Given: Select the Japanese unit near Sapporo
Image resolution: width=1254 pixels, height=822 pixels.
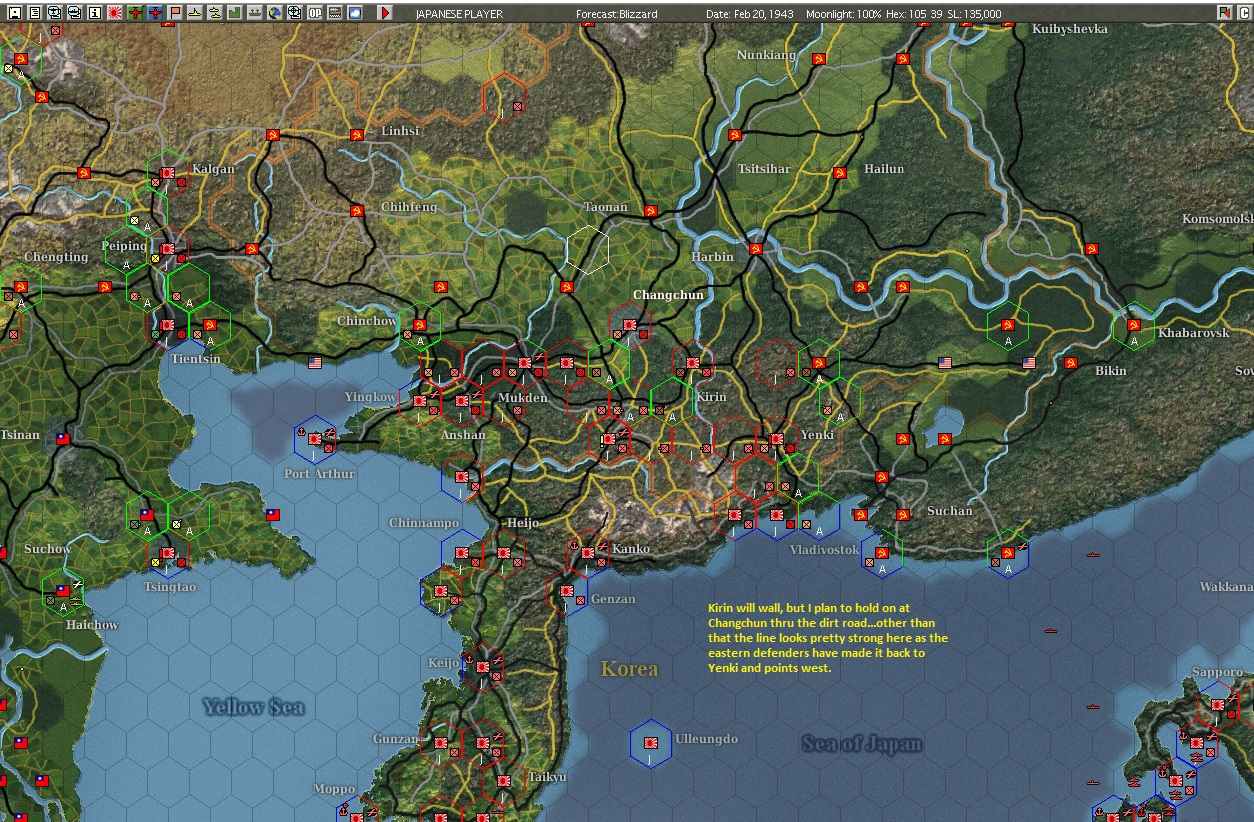Looking at the screenshot, I should [x=1218, y=705].
